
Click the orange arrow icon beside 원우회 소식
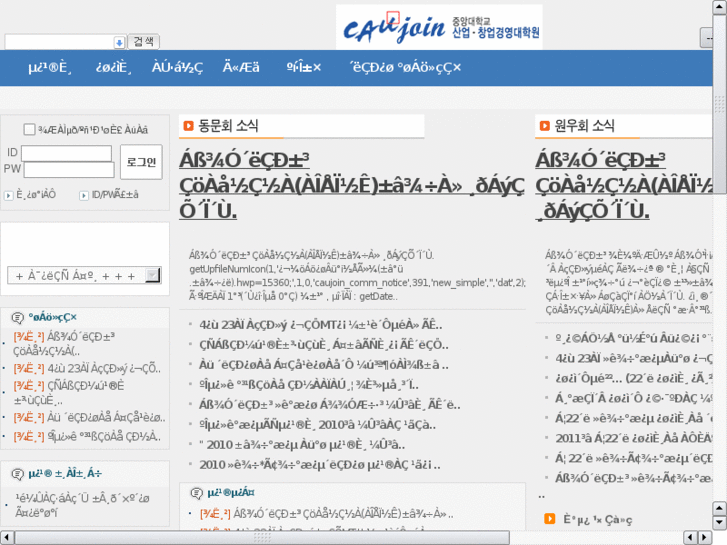point(545,126)
